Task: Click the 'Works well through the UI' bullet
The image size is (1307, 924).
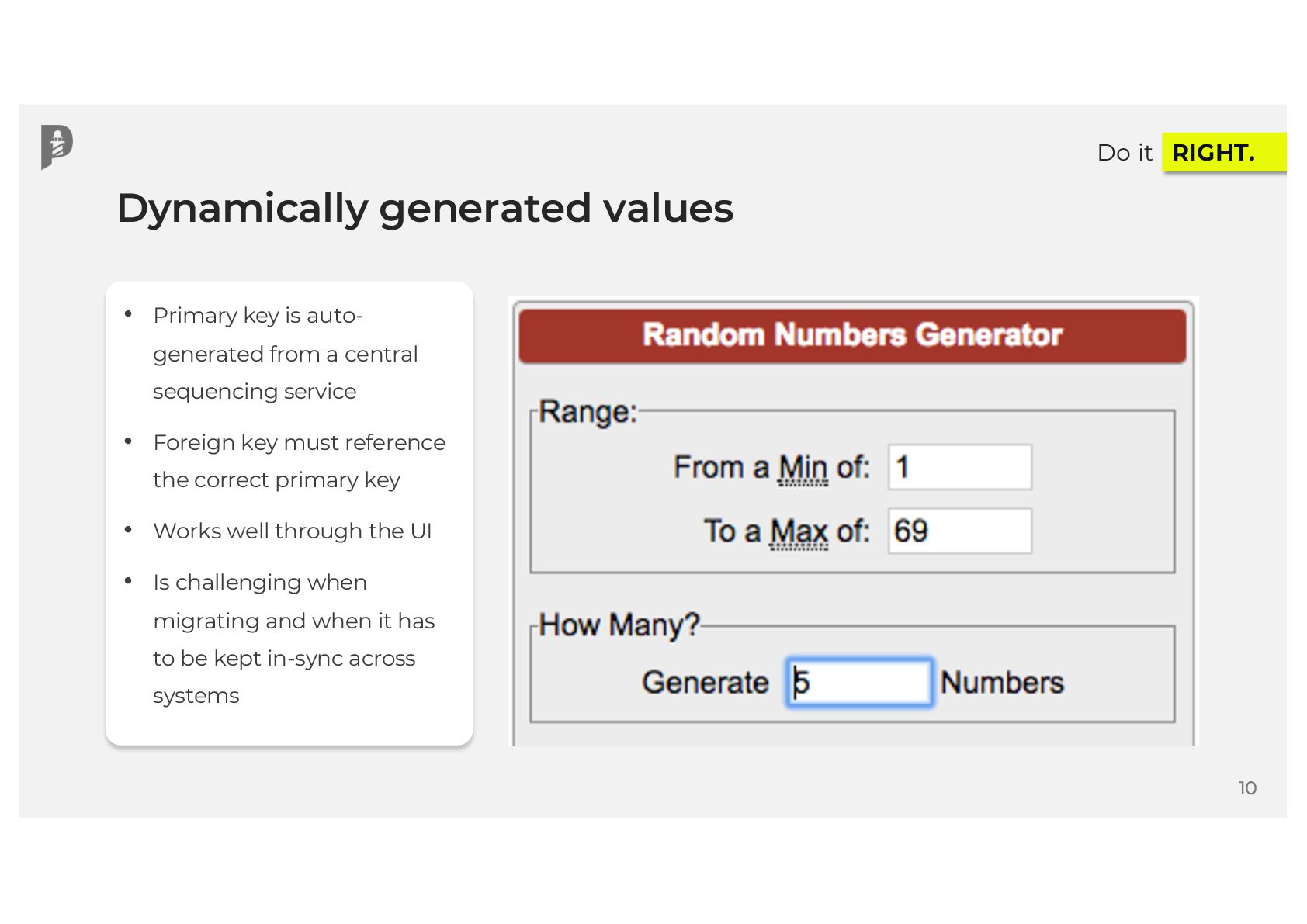Action: click(x=292, y=531)
